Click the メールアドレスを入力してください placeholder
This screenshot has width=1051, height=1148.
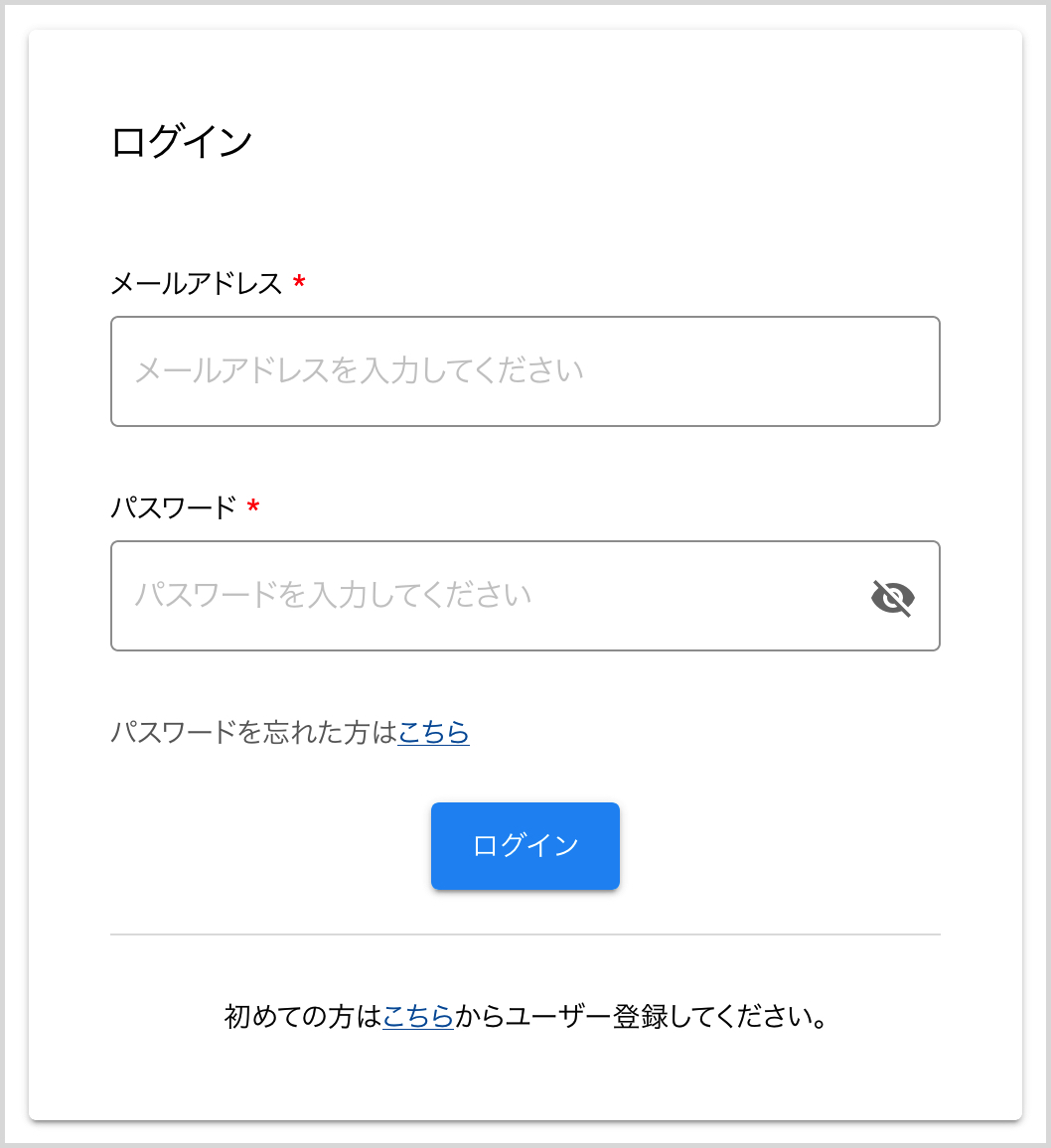point(359,371)
